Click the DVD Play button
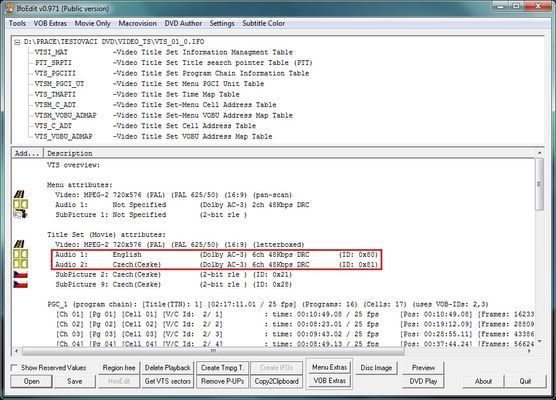Image resolution: width=556 pixels, height=400 pixels. click(423, 381)
